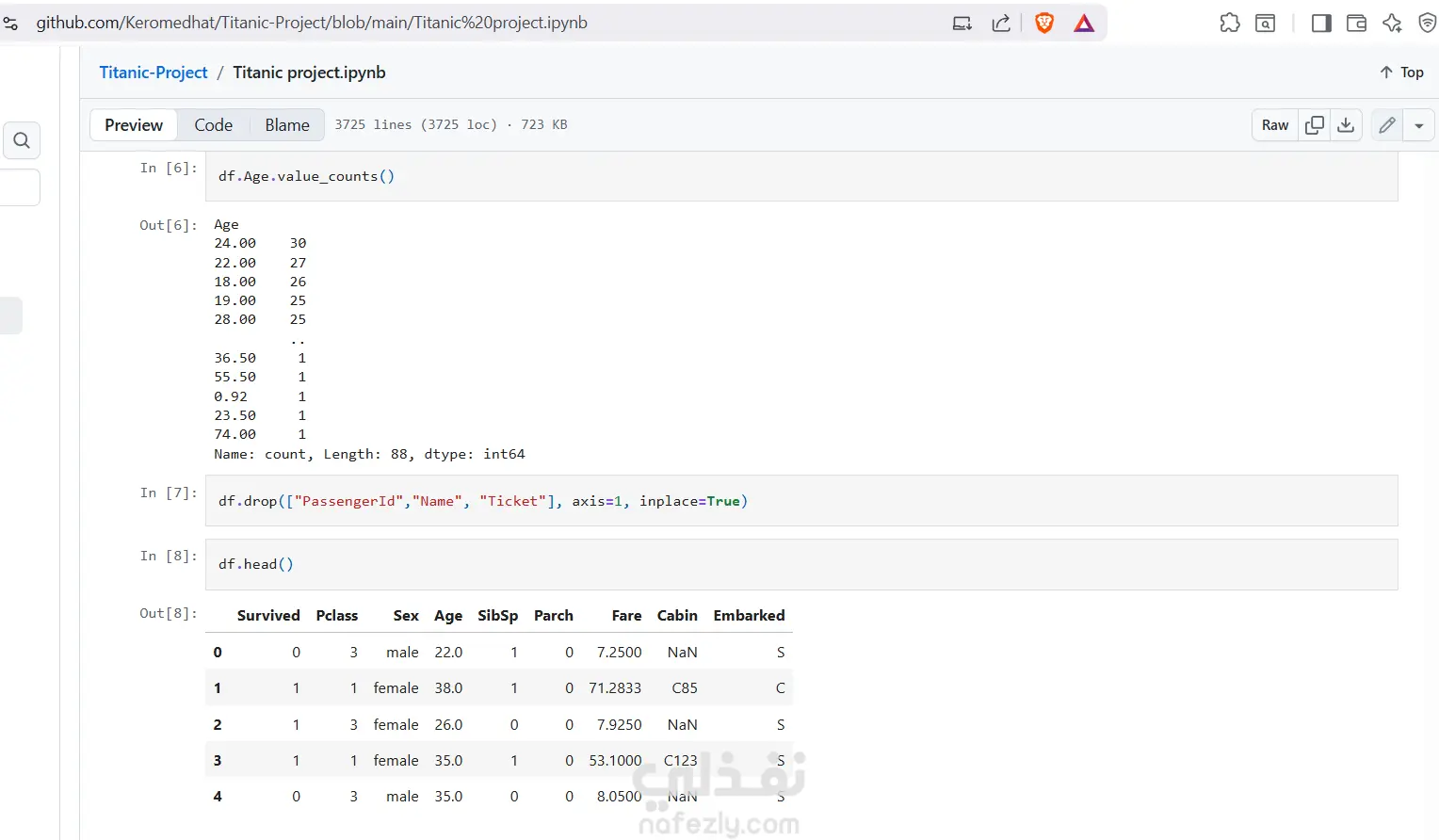Click the Brave VPN shield icon
Screen dimensions: 1439x840
[x=1427, y=24]
